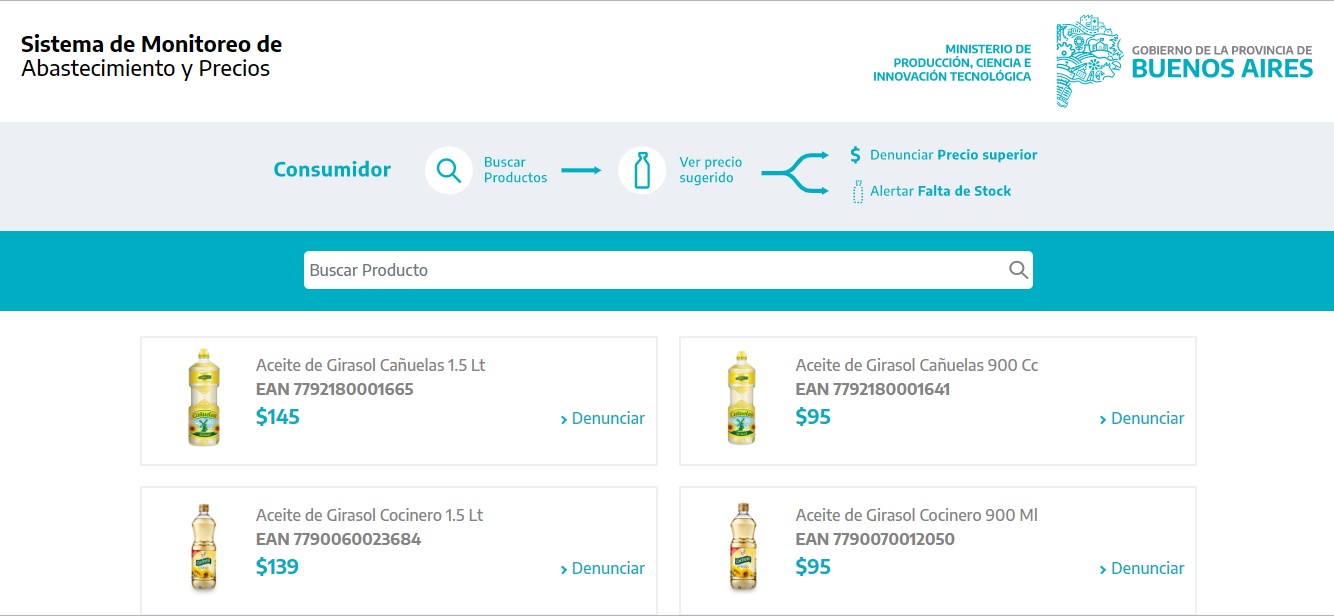Open Cocinero 900 Ml bottle image
The width and height of the screenshot is (1334, 616).
pyautogui.click(x=741, y=548)
